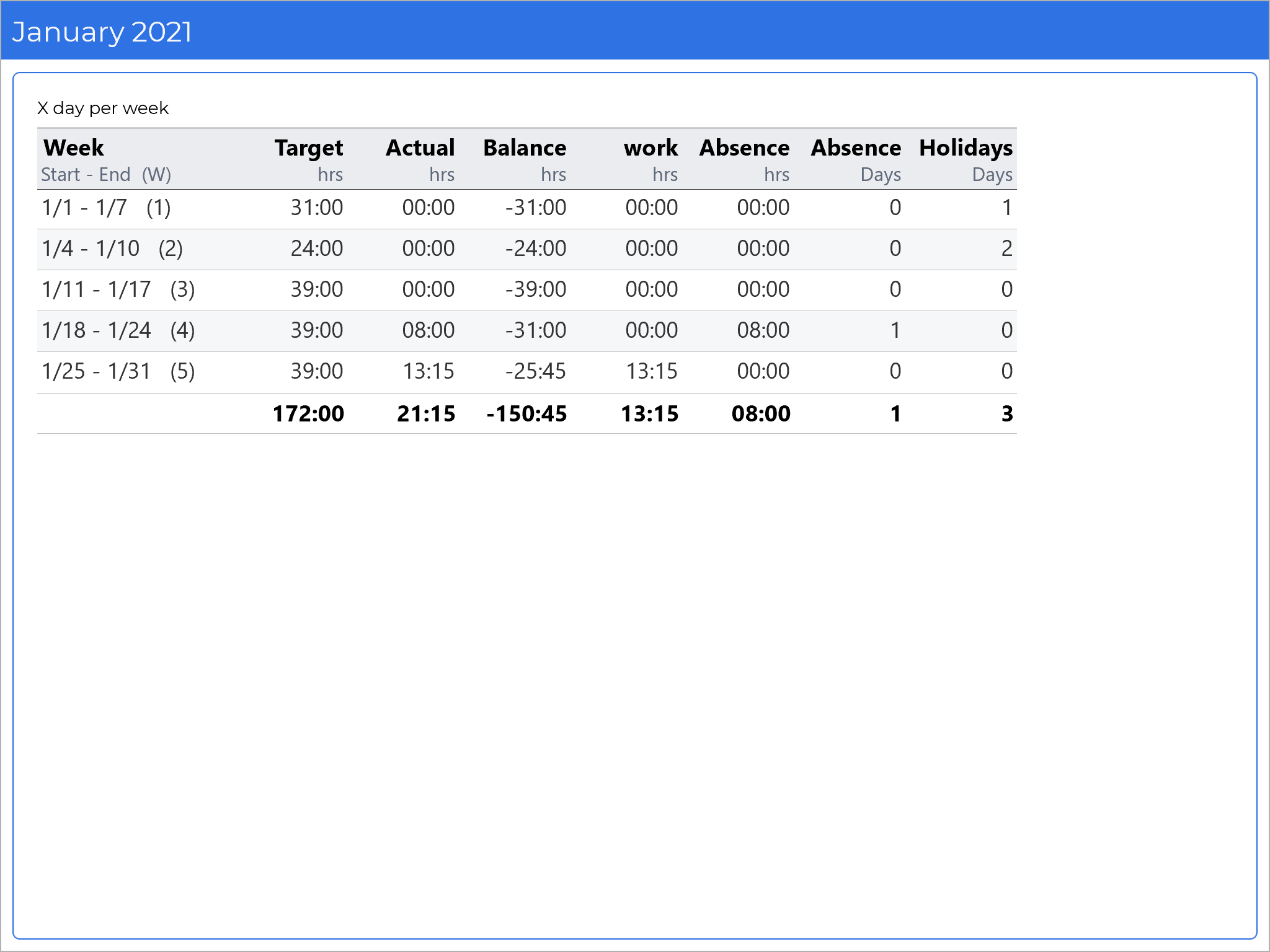Image resolution: width=1270 pixels, height=952 pixels.
Task: Click the total holidays value 3
Action: (x=1006, y=413)
